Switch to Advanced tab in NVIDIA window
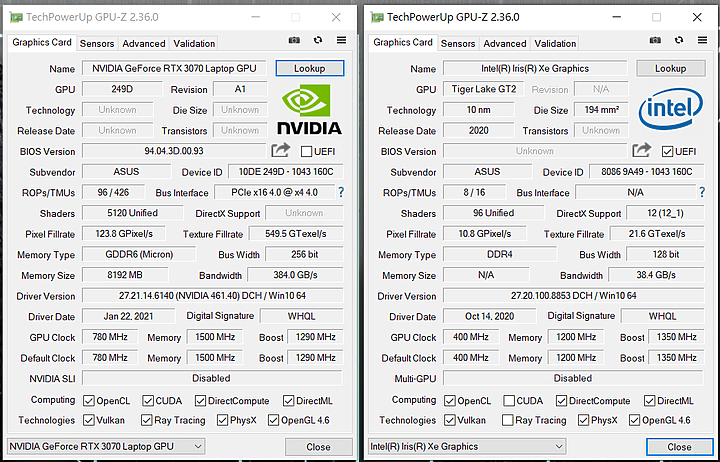This screenshot has height=462, width=720. pyautogui.click(x=144, y=44)
